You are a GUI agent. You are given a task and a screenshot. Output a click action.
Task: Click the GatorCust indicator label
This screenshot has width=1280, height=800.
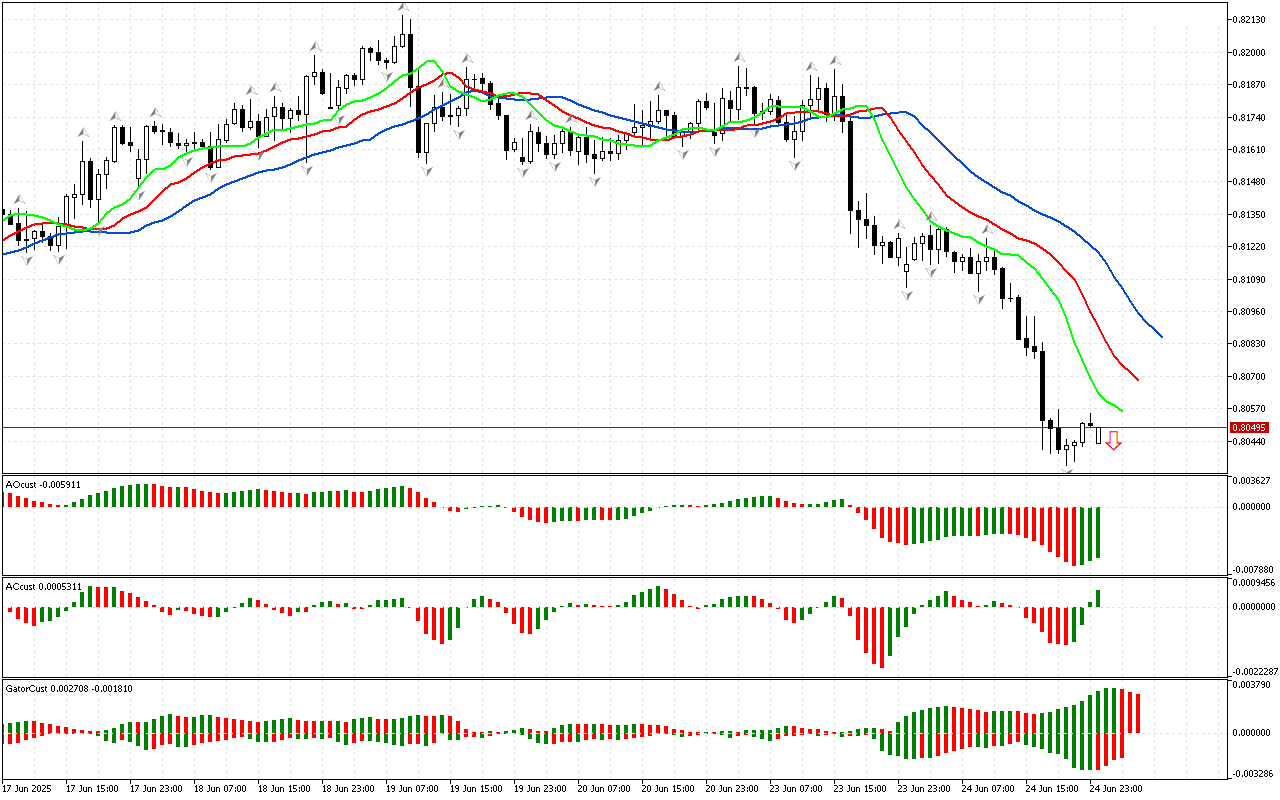69,689
